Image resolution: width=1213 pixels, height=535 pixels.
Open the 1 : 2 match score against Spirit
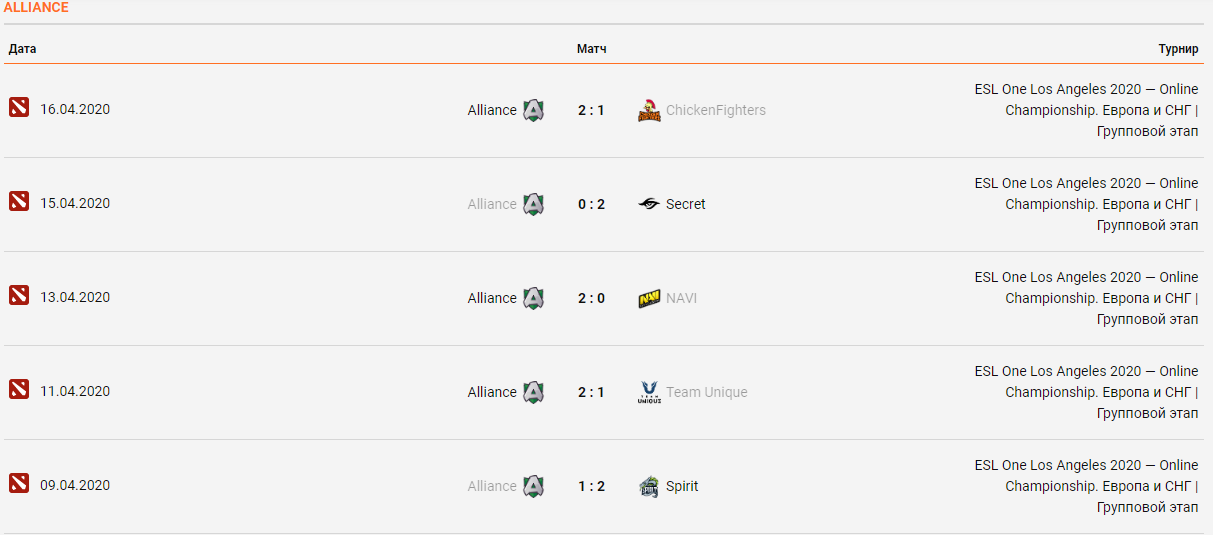591,486
